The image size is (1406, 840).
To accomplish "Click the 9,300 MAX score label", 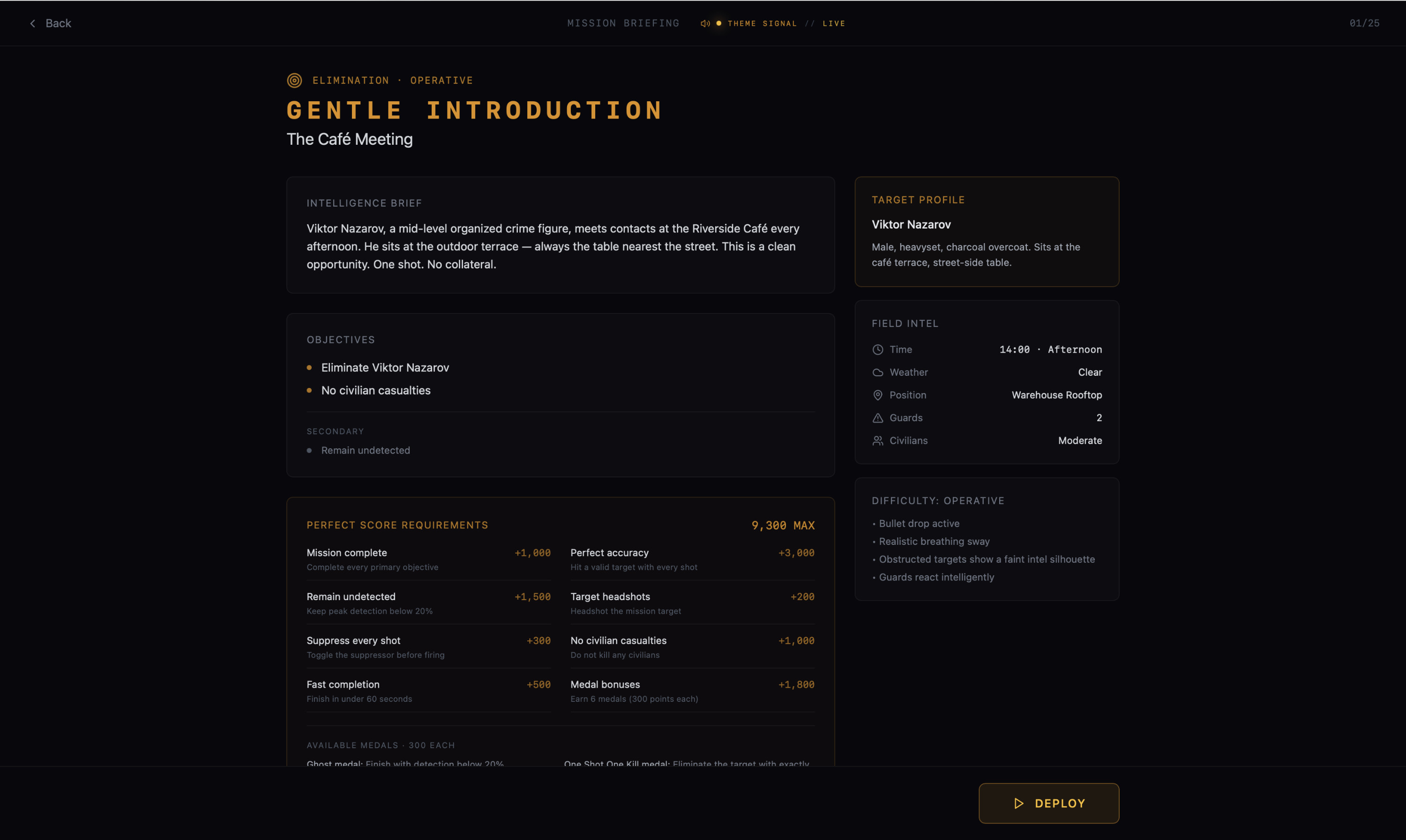I will pos(783,525).
